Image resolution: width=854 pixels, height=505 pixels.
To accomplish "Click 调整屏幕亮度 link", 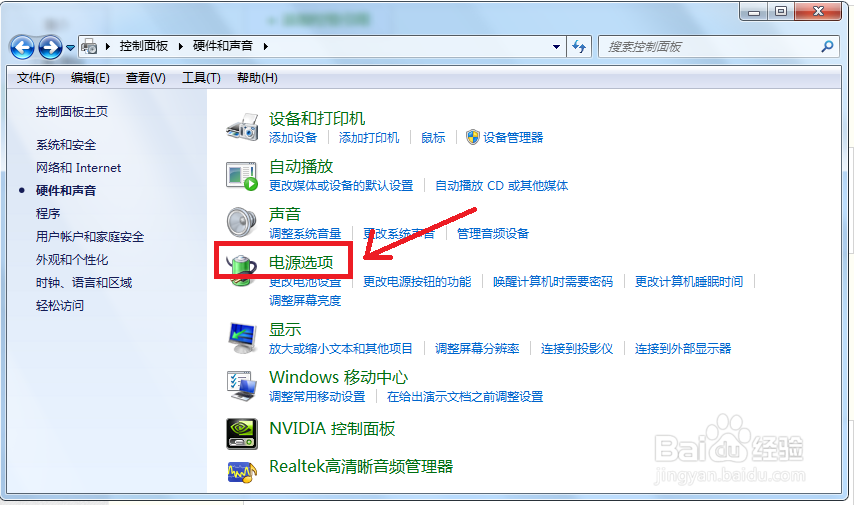I will click(x=305, y=301).
